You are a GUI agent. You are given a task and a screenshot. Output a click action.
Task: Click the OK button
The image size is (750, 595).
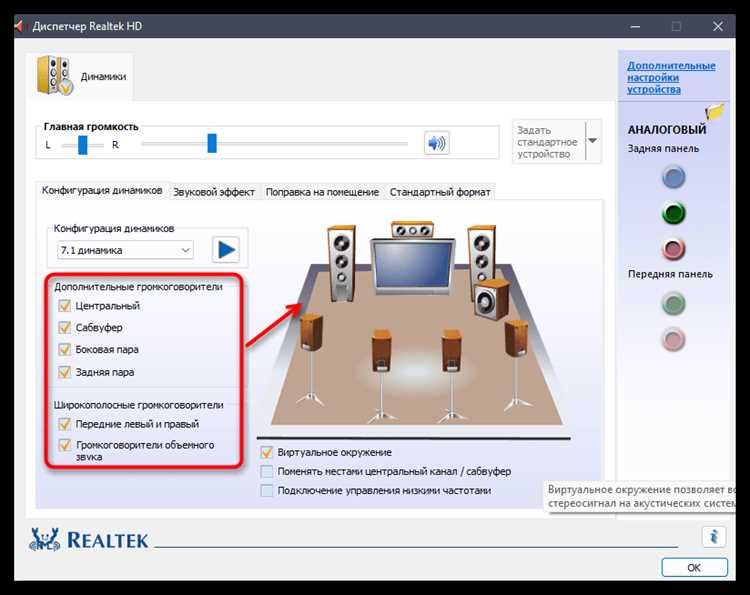coord(695,567)
